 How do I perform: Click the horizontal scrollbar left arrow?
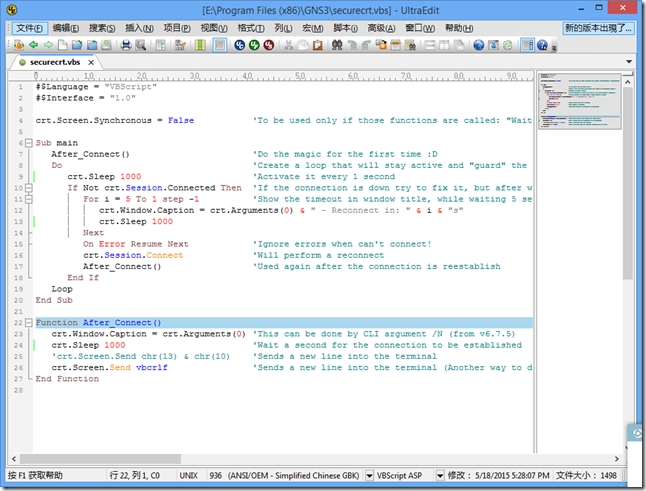click(14, 459)
